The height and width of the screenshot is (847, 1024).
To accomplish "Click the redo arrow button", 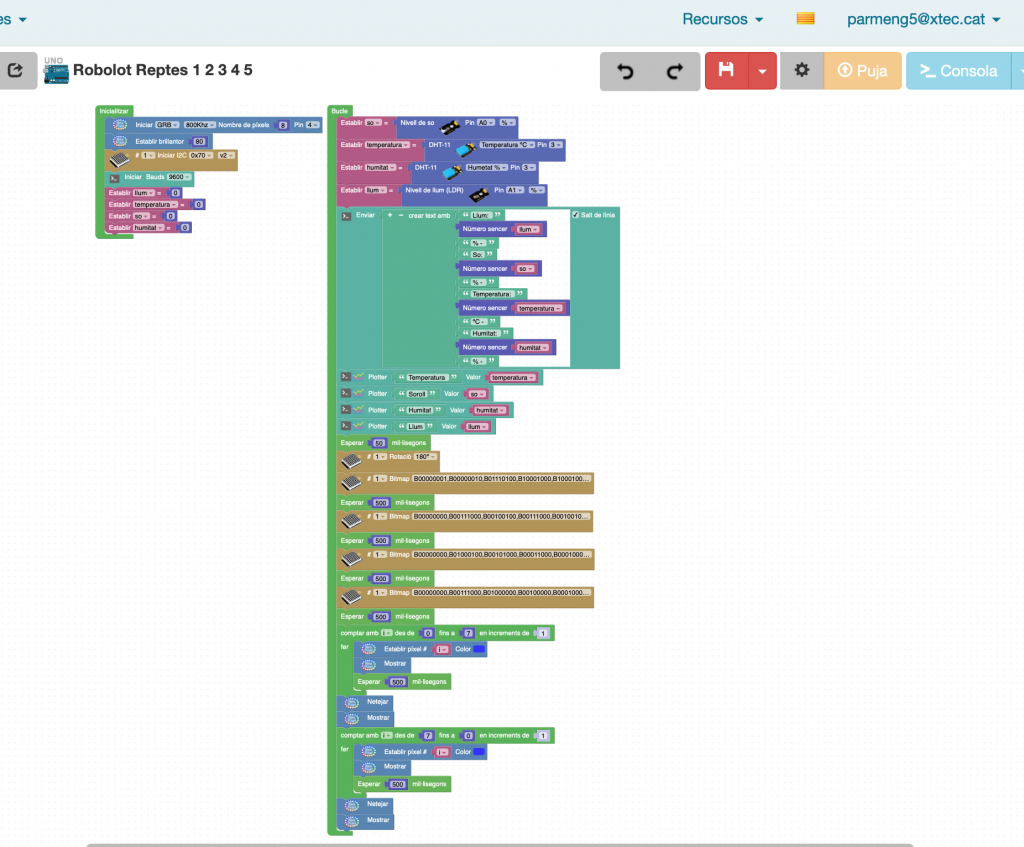I will [675, 71].
